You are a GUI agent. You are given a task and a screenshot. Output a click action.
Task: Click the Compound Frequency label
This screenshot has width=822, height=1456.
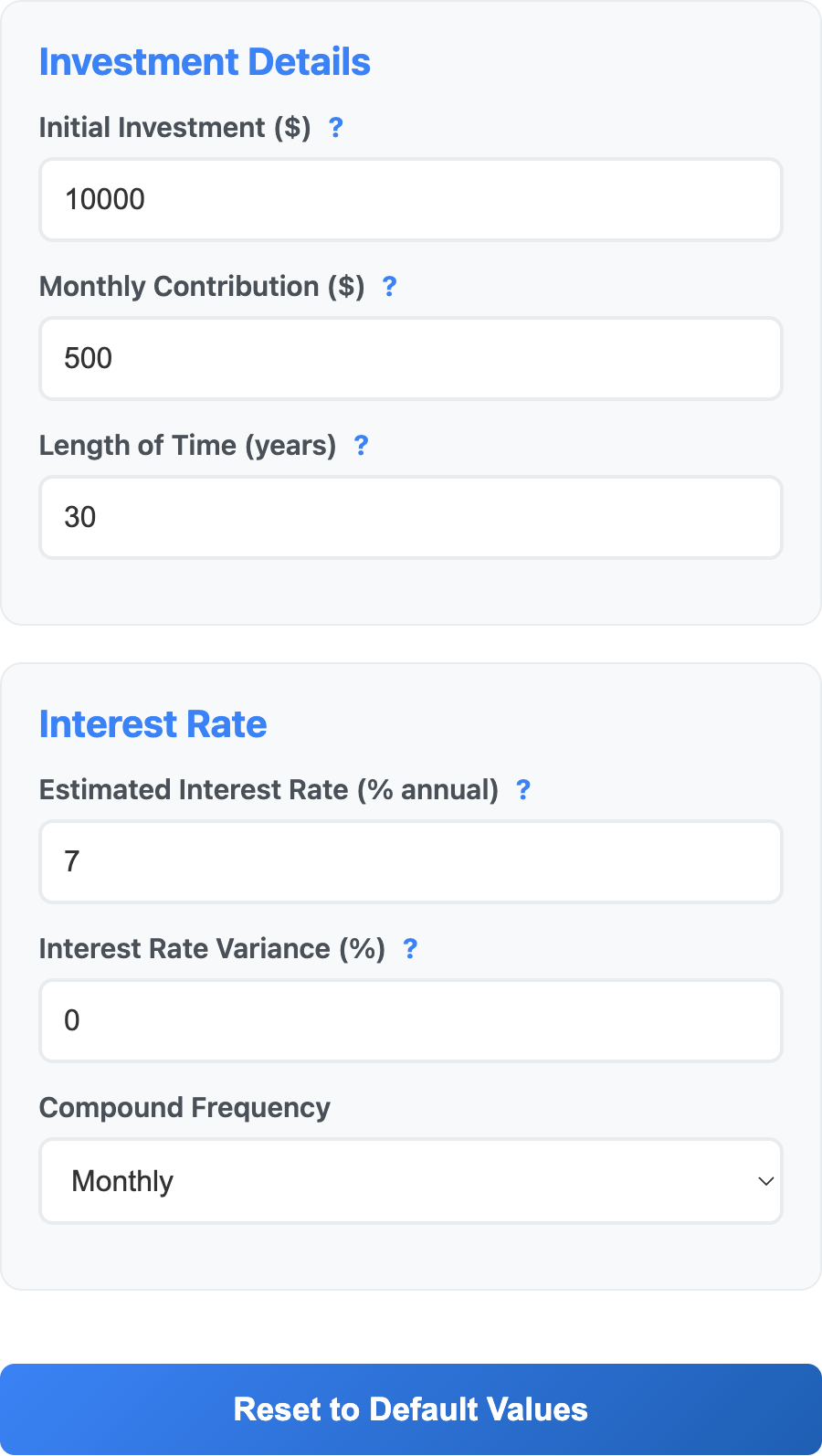click(x=184, y=1107)
